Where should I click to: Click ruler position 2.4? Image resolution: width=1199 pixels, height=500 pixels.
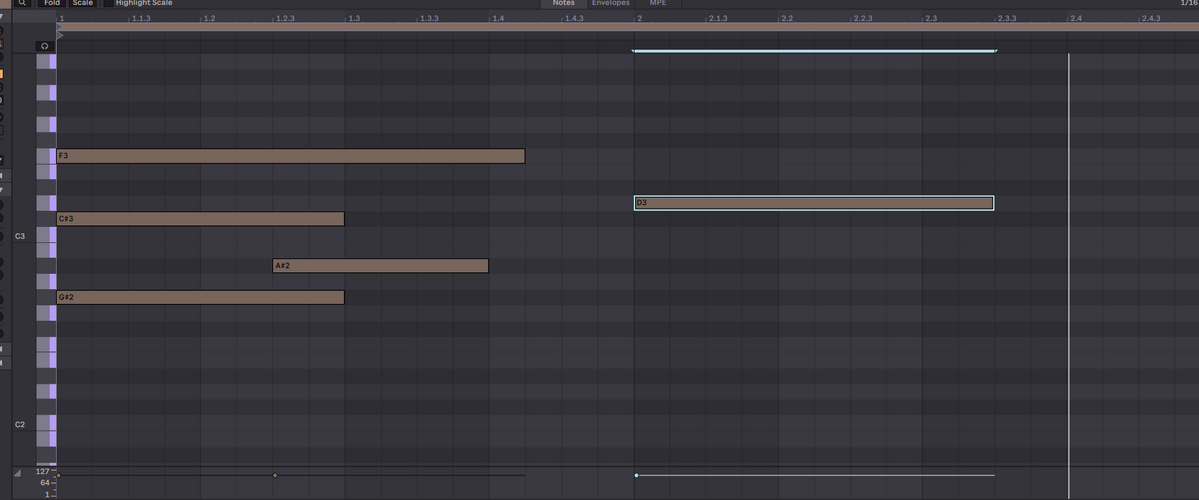pos(1075,18)
